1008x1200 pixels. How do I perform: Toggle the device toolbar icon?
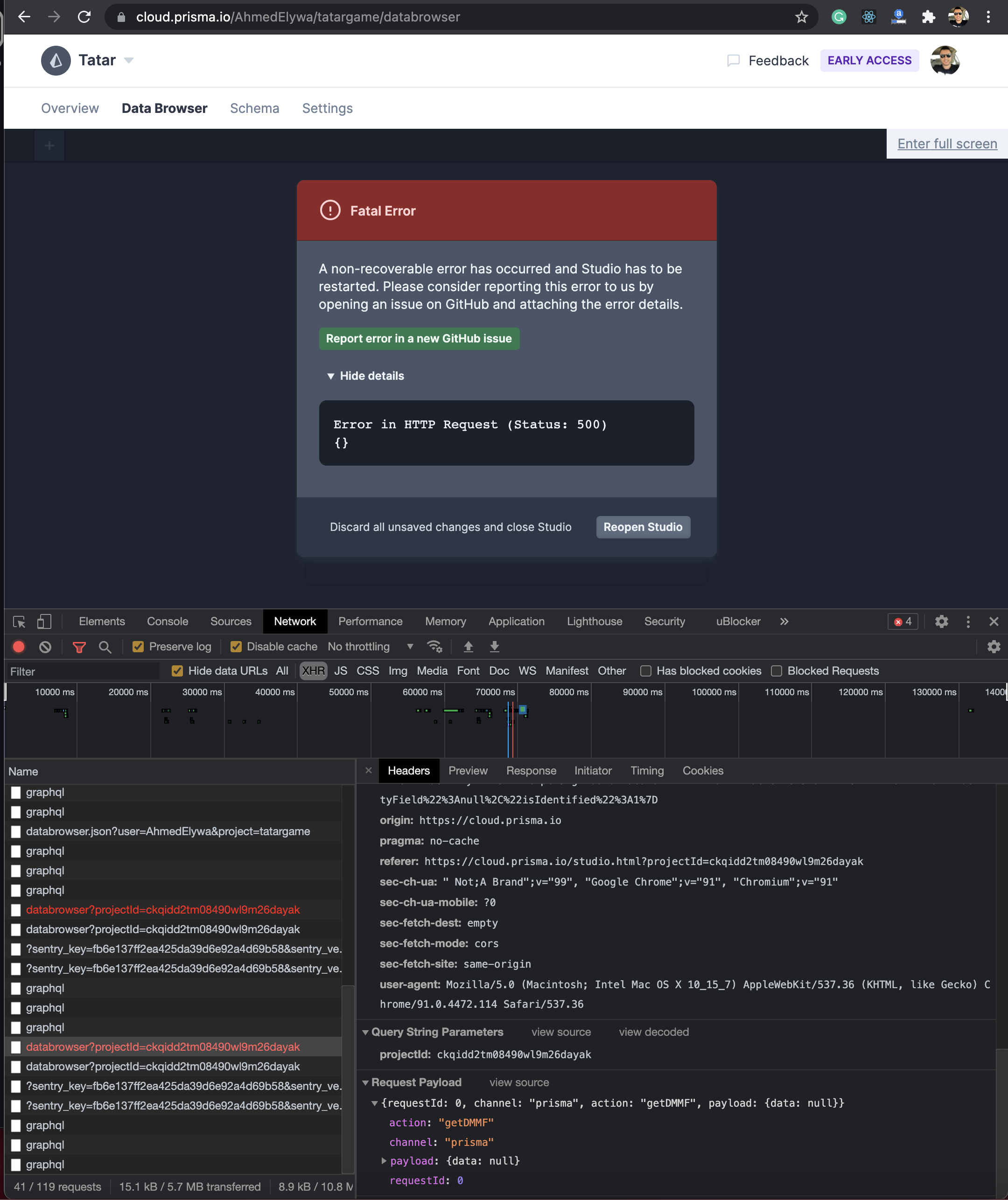coord(44,621)
